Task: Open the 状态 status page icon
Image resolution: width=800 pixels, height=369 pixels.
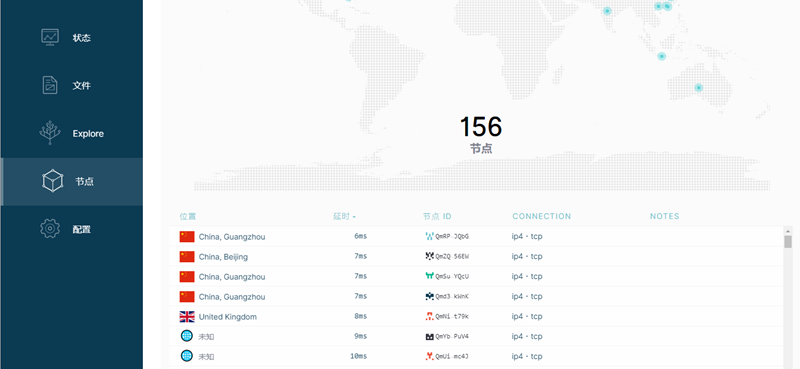Action: pyautogui.click(x=50, y=37)
